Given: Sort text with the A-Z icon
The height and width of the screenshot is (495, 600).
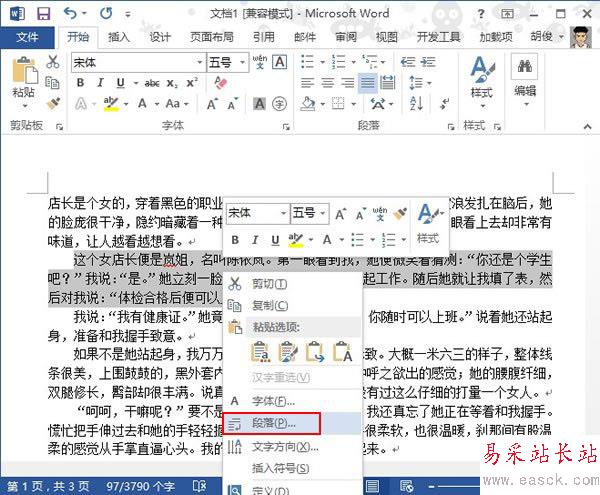Looking at the screenshot, I should 416,103.
